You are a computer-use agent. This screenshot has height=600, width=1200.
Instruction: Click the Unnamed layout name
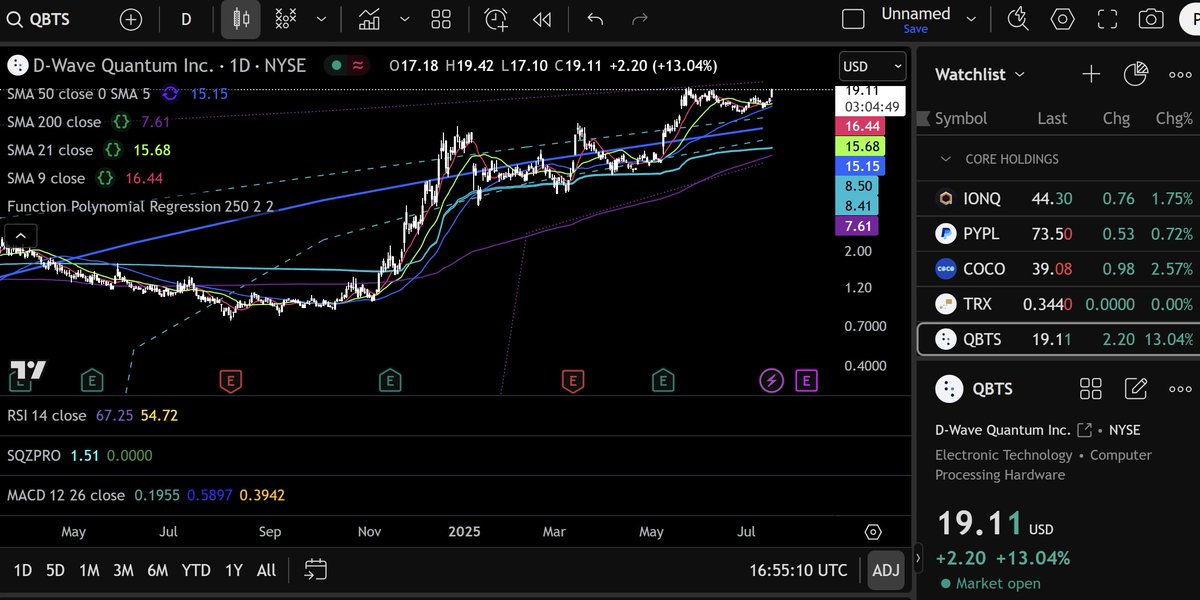(x=915, y=13)
